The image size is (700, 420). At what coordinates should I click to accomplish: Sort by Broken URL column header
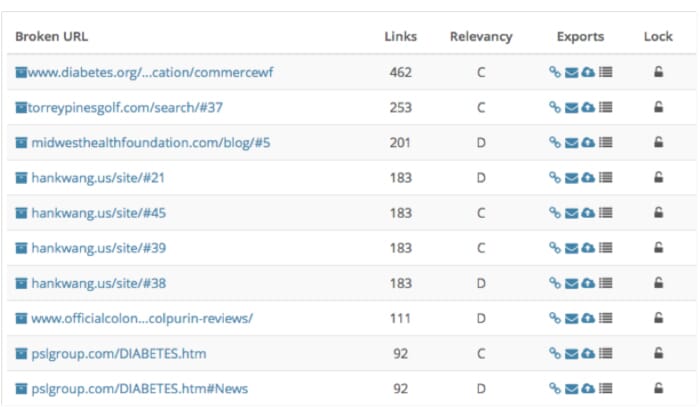click(x=52, y=37)
